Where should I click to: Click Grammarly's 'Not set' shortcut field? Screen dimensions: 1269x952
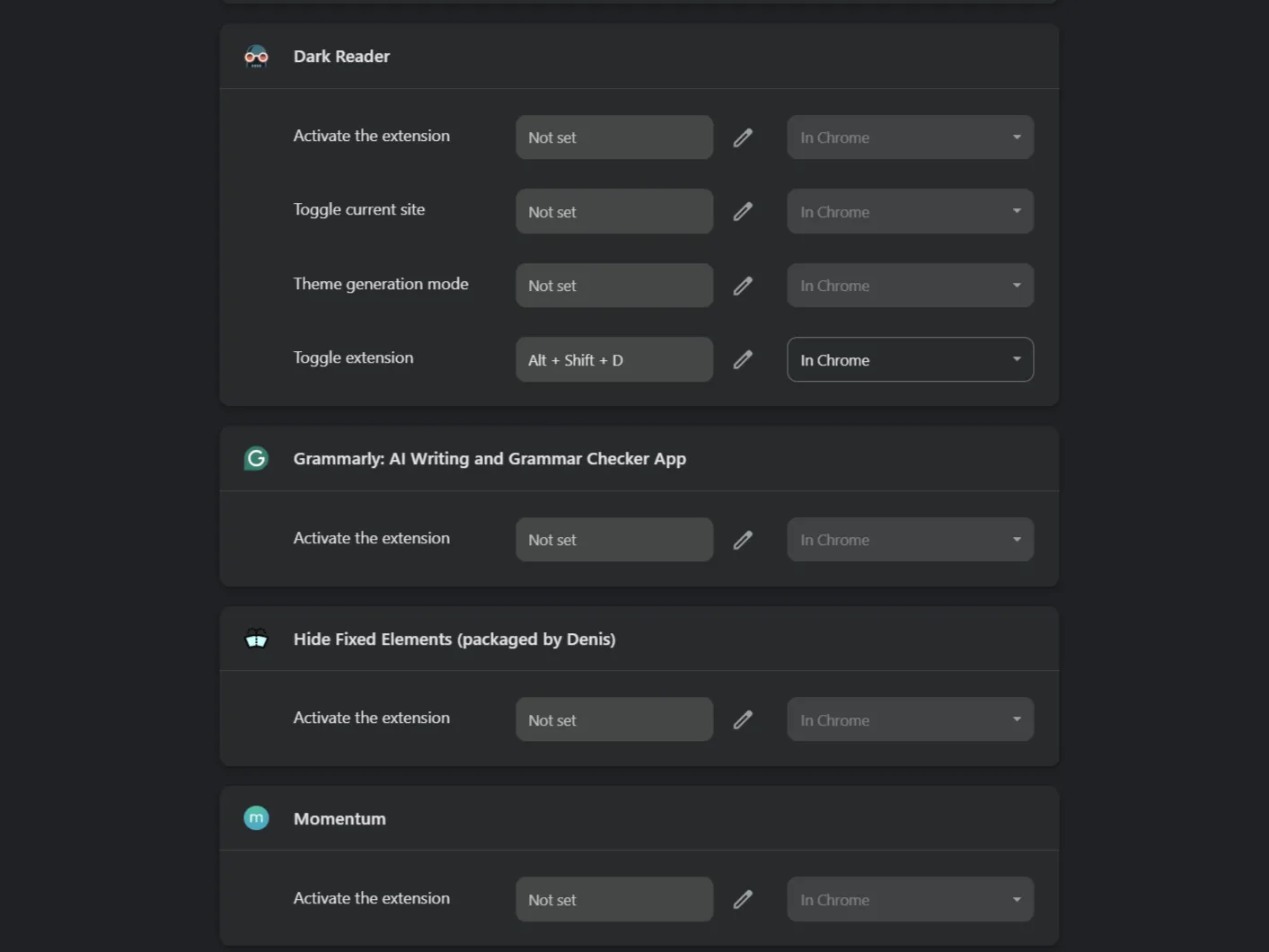point(613,539)
